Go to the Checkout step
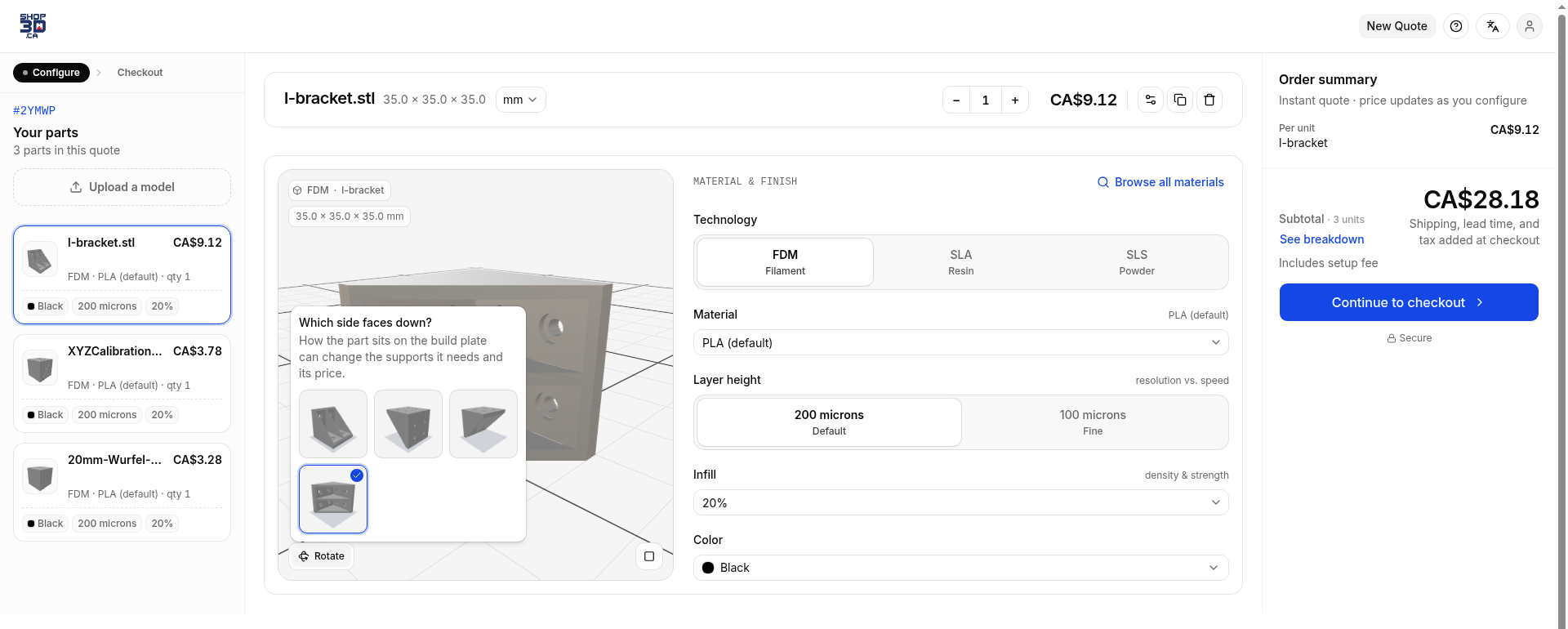Viewport: 1568px width, 629px height. (140, 73)
